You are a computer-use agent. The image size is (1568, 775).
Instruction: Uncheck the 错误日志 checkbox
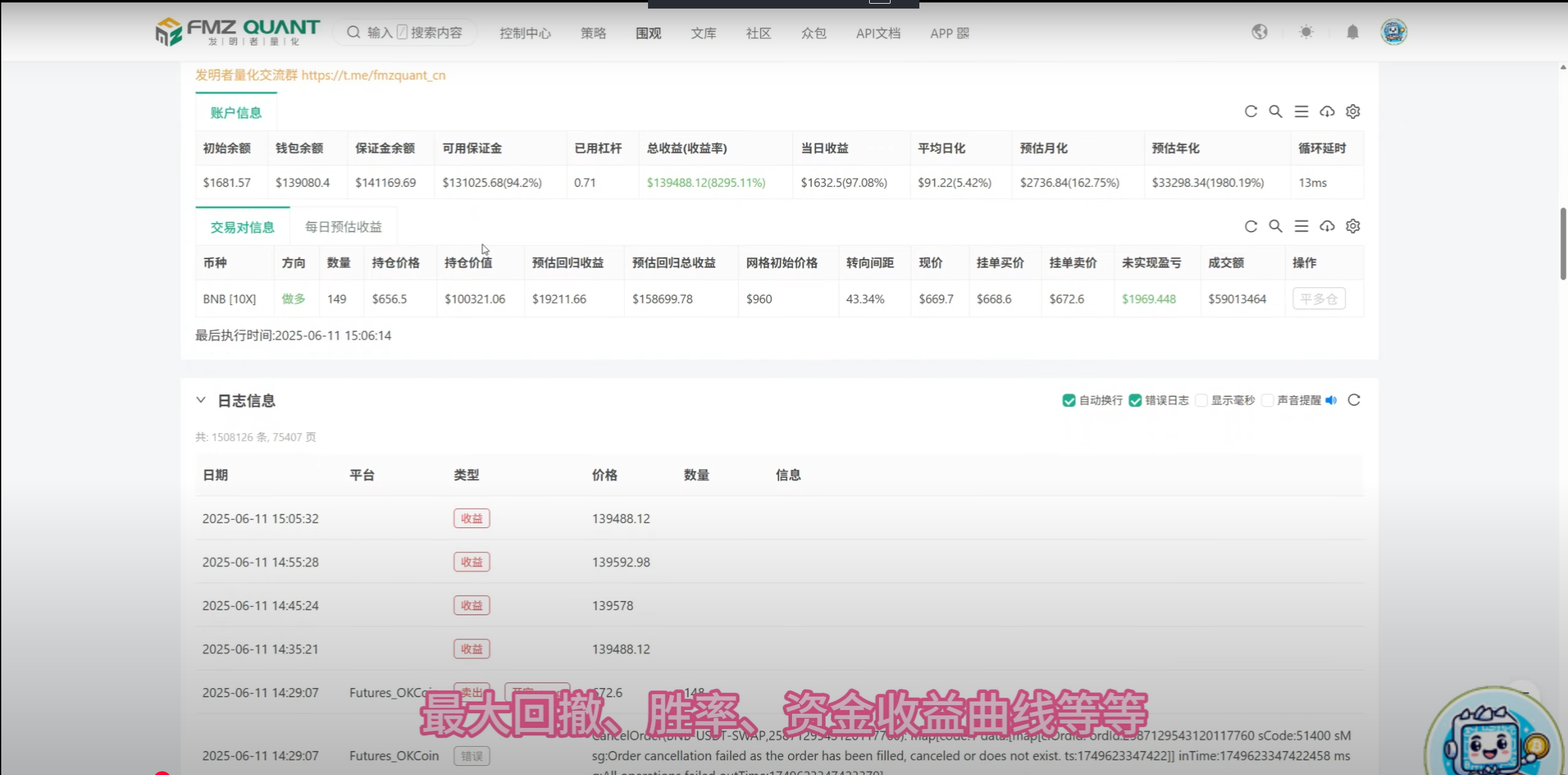(1135, 401)
